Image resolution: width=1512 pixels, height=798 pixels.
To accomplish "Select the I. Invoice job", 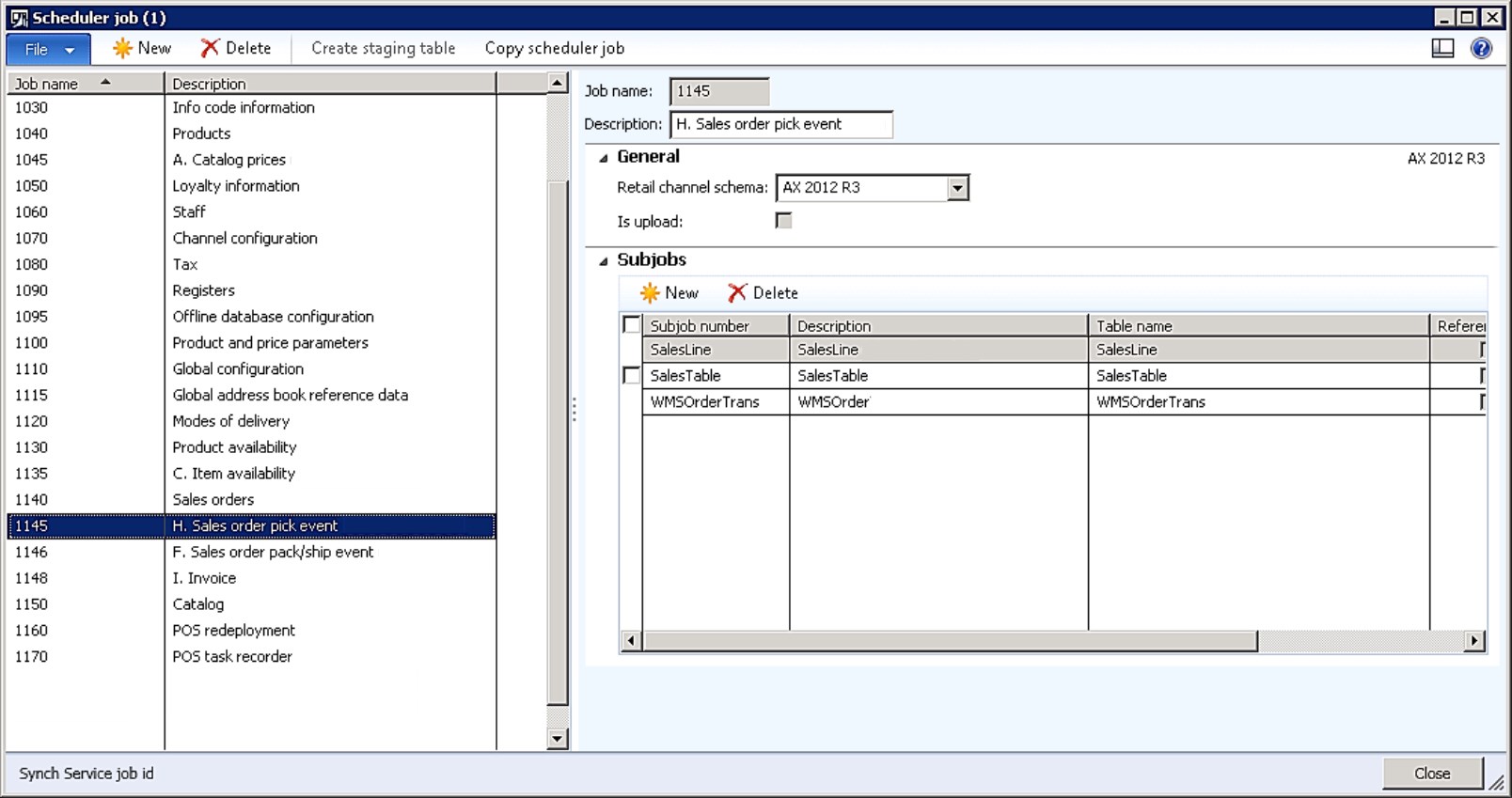I will [252, 579].
